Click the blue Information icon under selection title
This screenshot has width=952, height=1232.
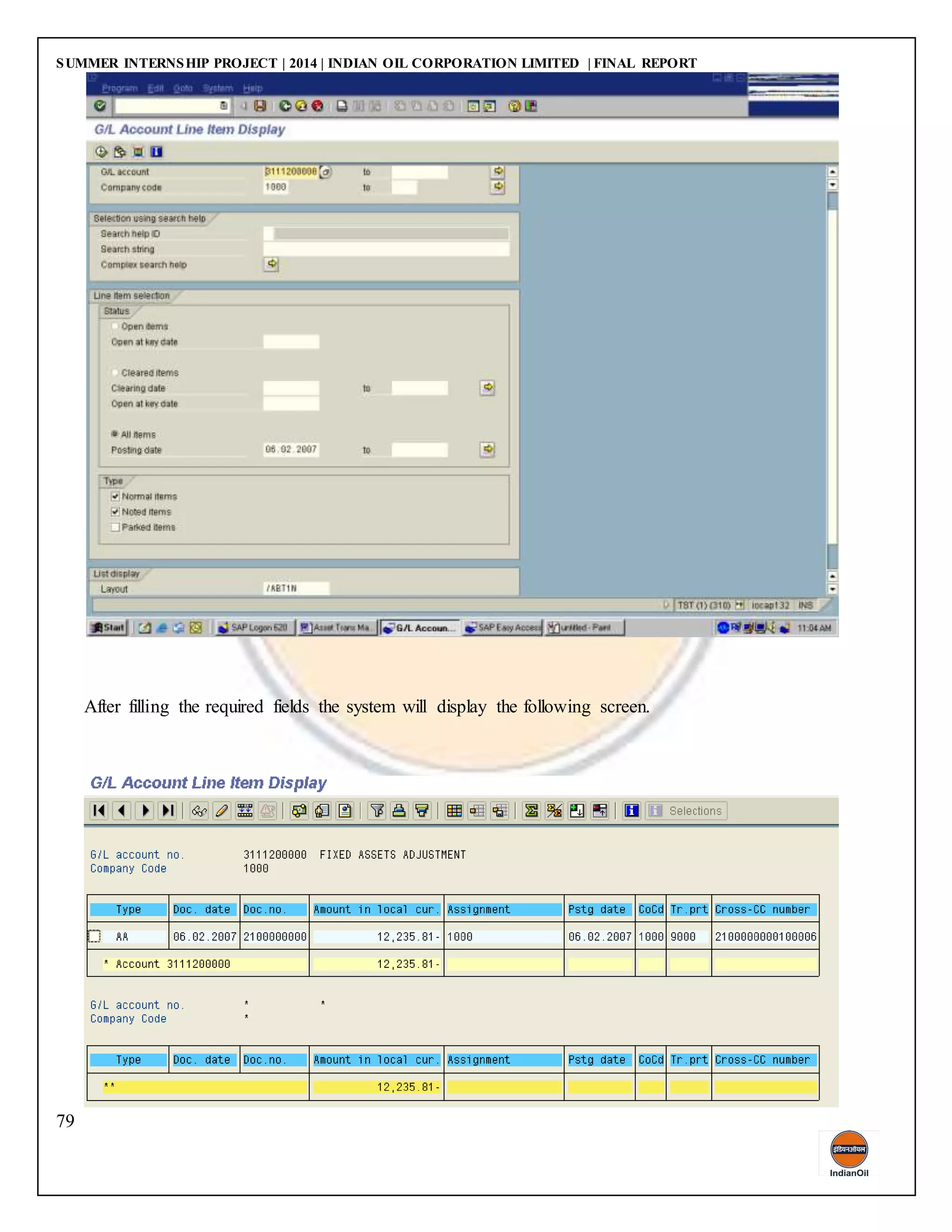156,152
